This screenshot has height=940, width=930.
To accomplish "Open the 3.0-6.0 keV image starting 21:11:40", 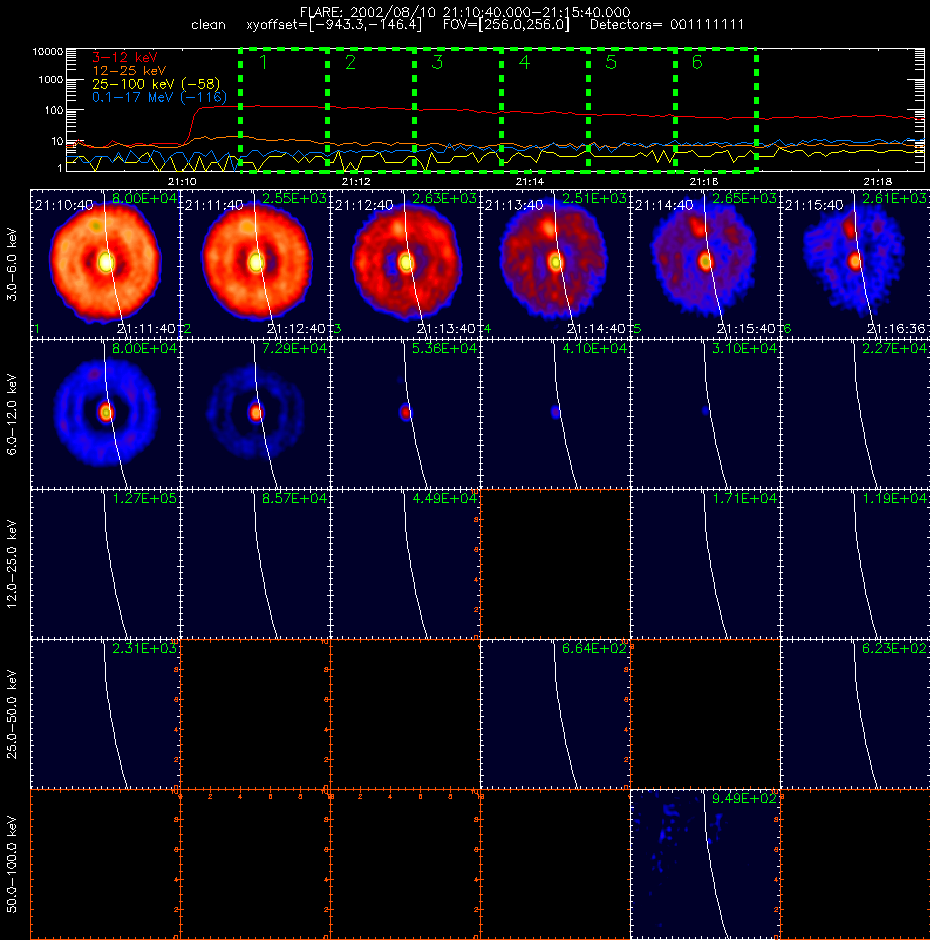I will [x=255, y=264].
